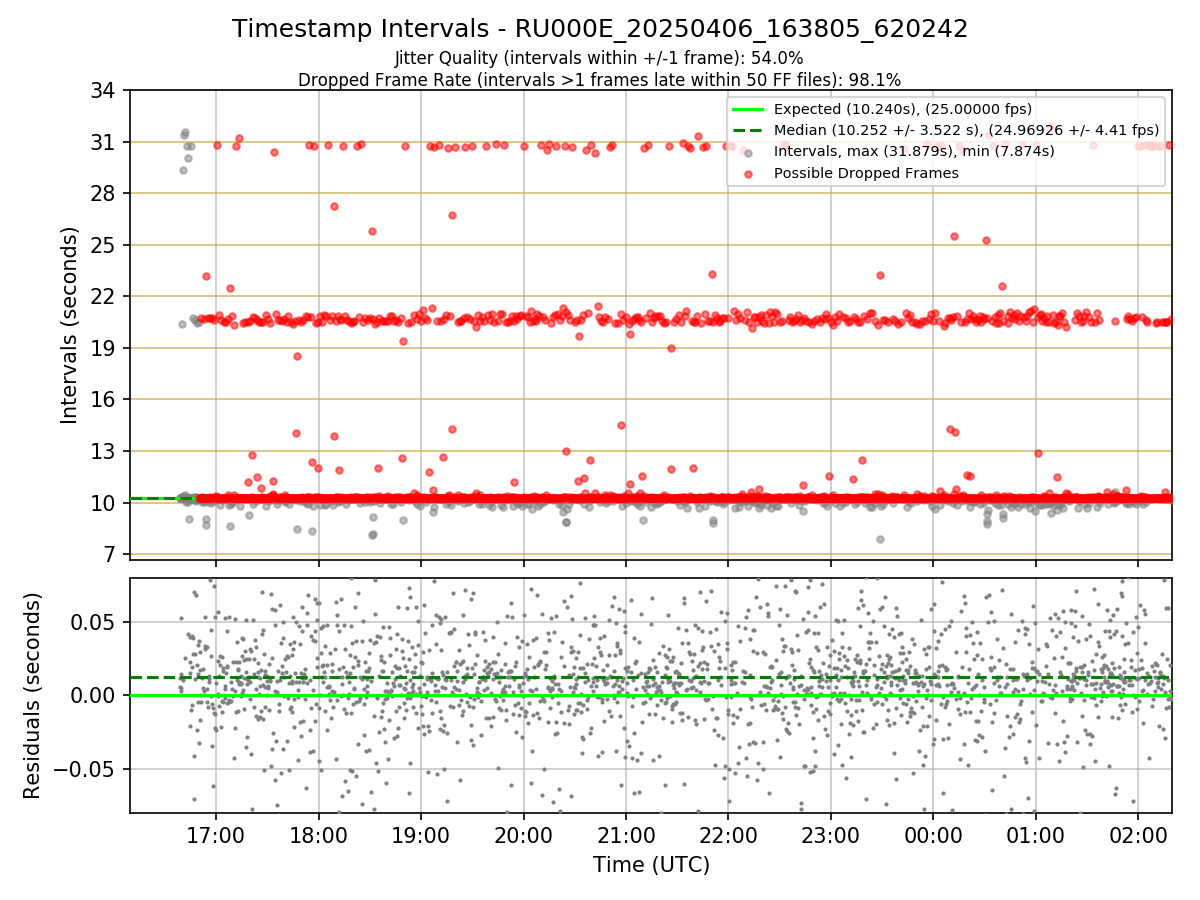Screen dimensions: 1200x900
Task: Click the x-axis tick label "19:00"
Action: click(x=421, y=834)
